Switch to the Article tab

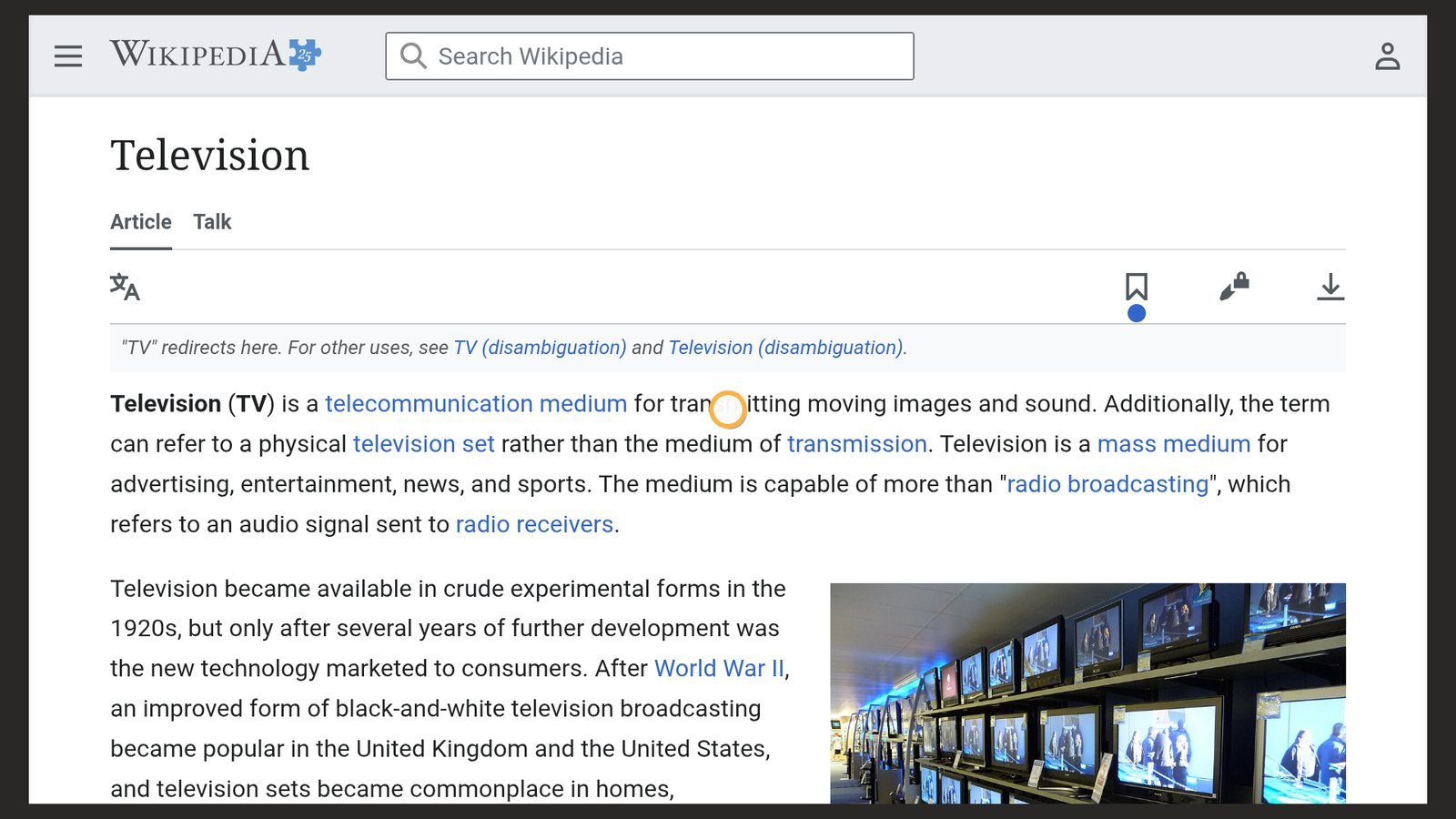coord(141,222)
